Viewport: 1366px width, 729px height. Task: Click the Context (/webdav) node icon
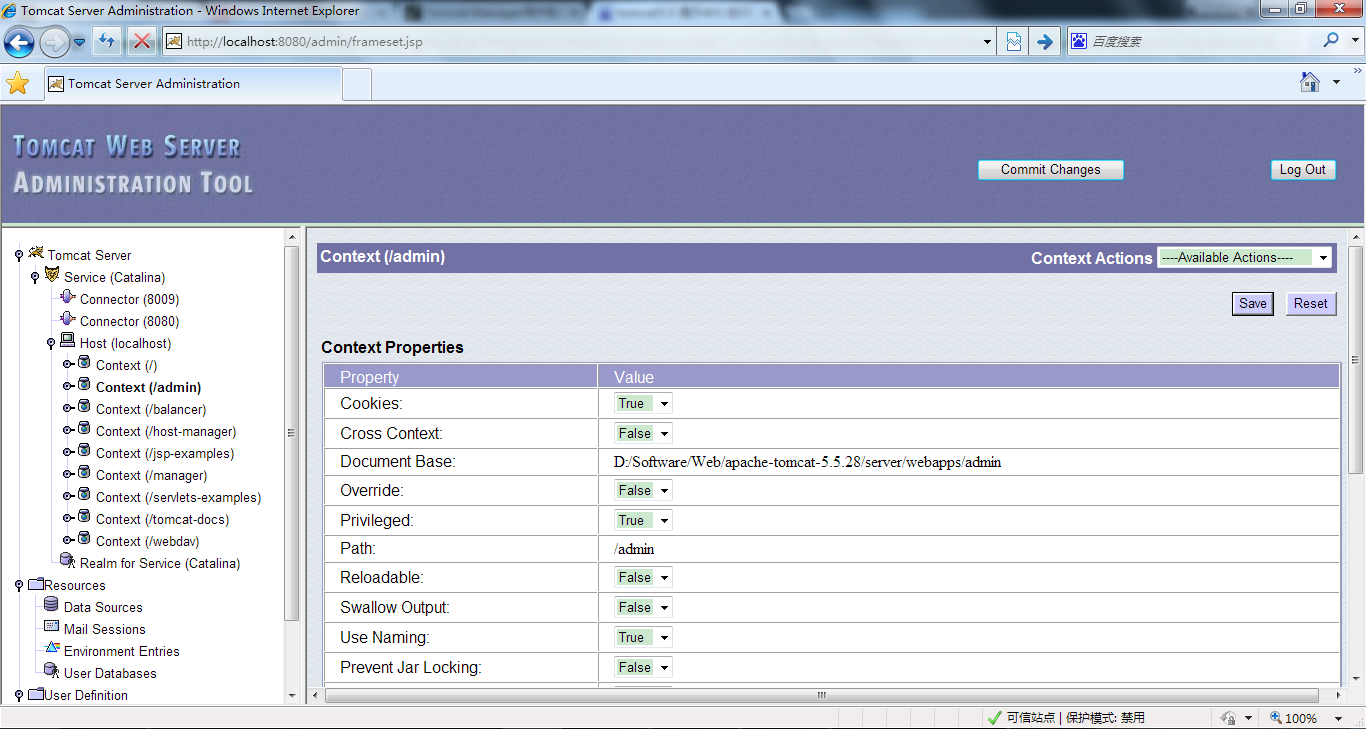(x=84, y=539)
